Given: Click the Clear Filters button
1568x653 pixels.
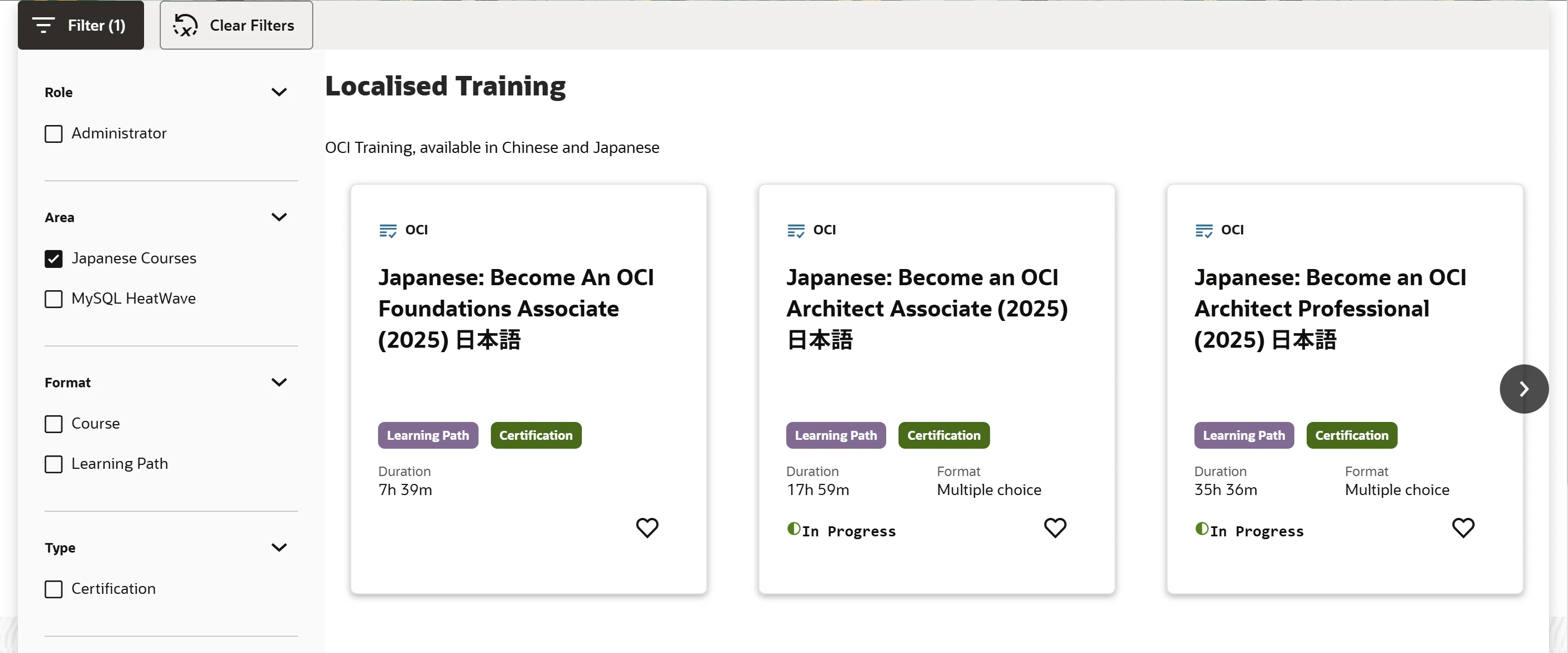Looking at the screenshot, I should pyautogui.click(x=236, y=25).
